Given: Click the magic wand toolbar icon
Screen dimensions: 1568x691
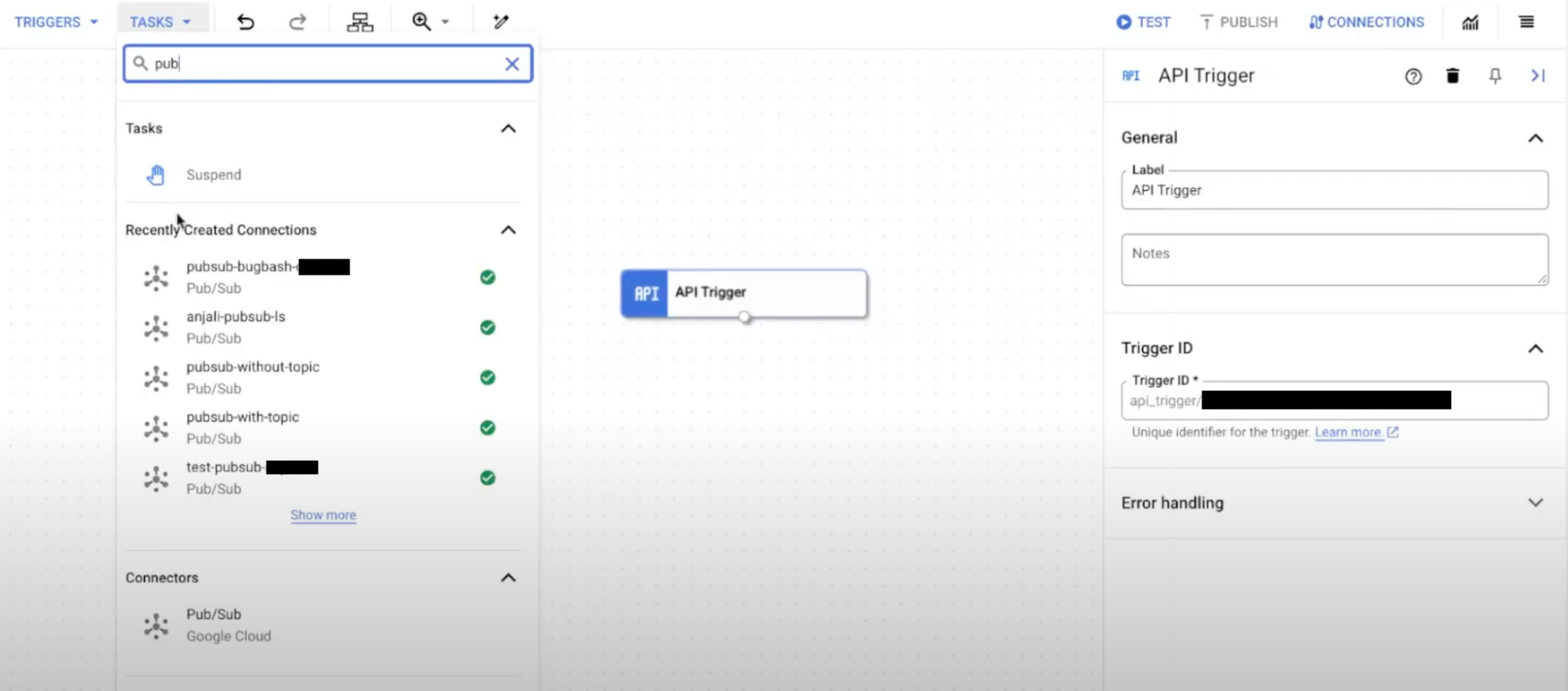Looking at the screenshot, I should [501, 22].
